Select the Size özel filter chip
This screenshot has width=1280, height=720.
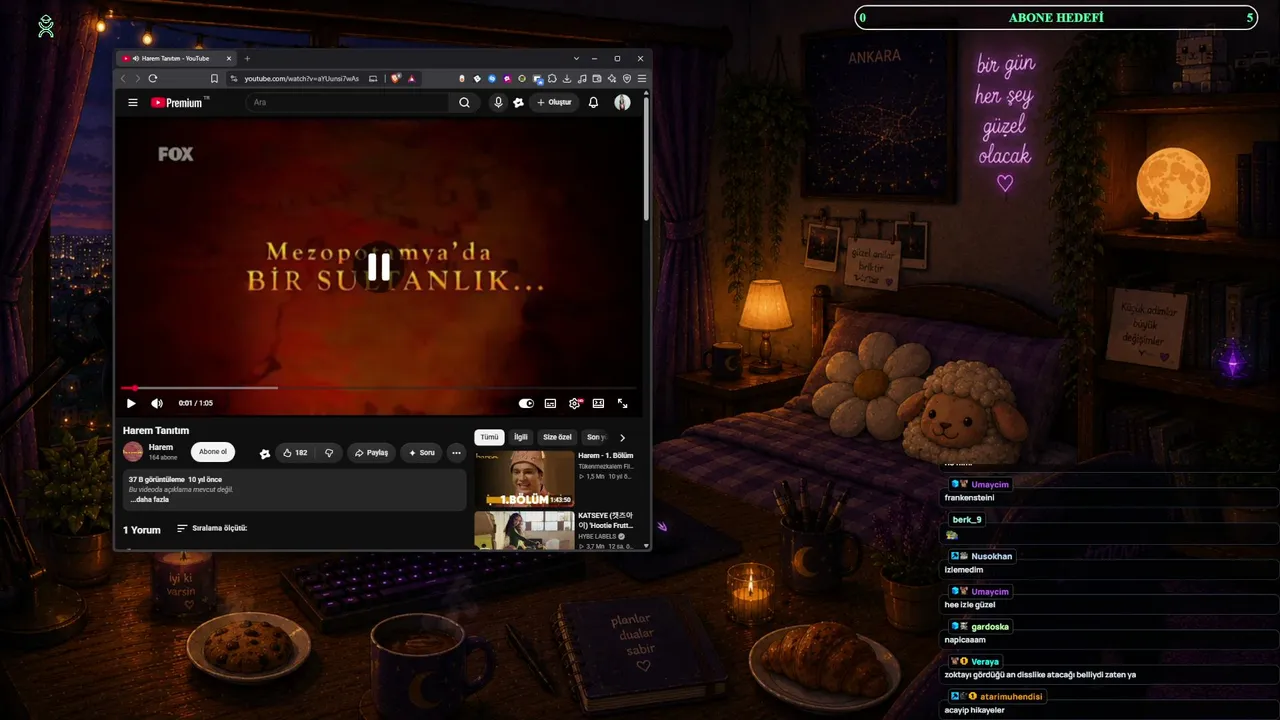[x=557, y=437]
